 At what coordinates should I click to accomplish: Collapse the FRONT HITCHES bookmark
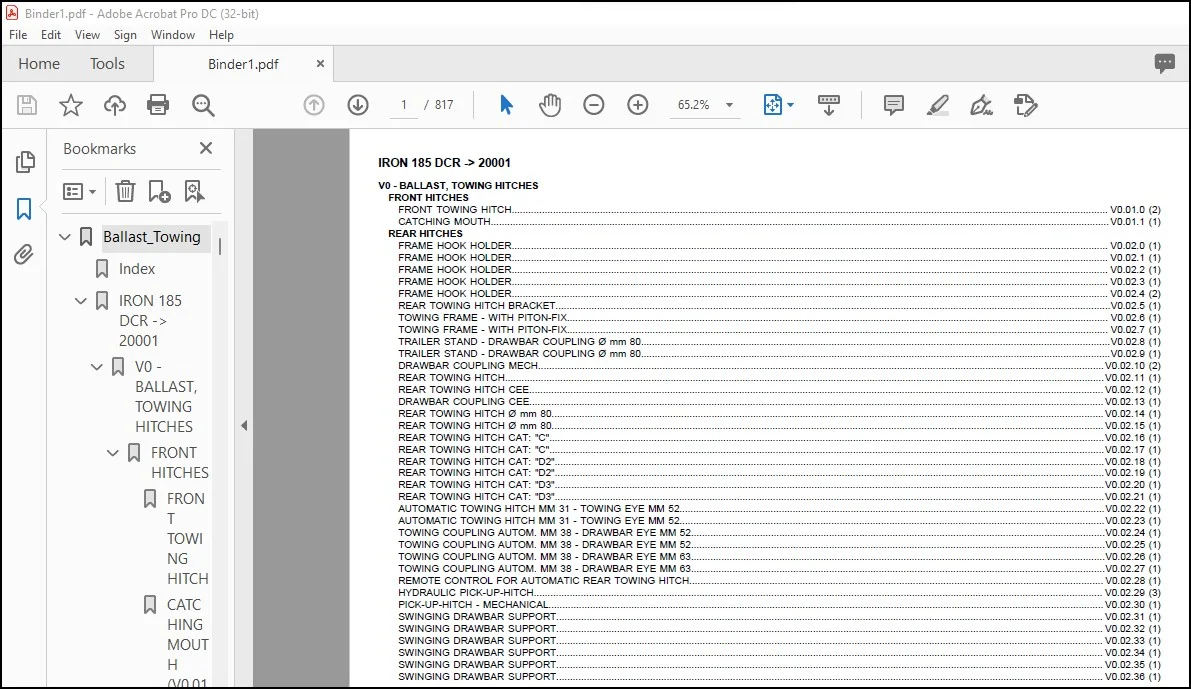click(112, 453)
